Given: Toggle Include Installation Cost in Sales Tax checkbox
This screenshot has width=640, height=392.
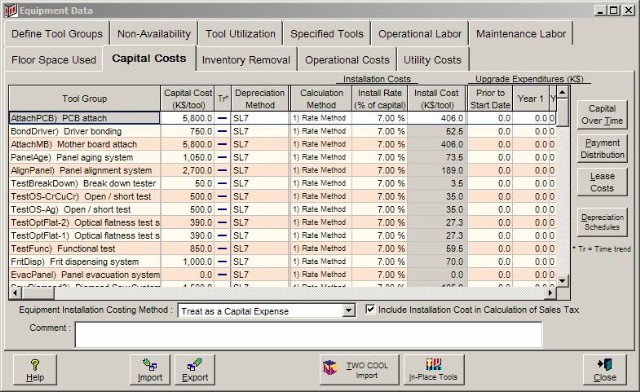Looking at the screenshot, I should 370,310.
